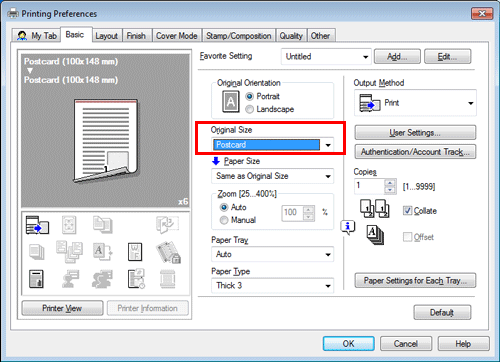This screenshot has width=500, height=362.
Task: Click the My Tab person icon
Action: (x=22, y=36)
